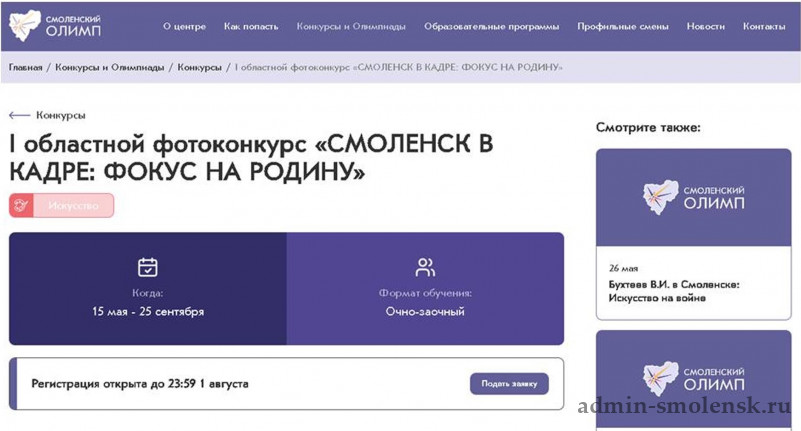Select Профильные смены in the top menu
The image size is (801, 431).
pos(622,27)
